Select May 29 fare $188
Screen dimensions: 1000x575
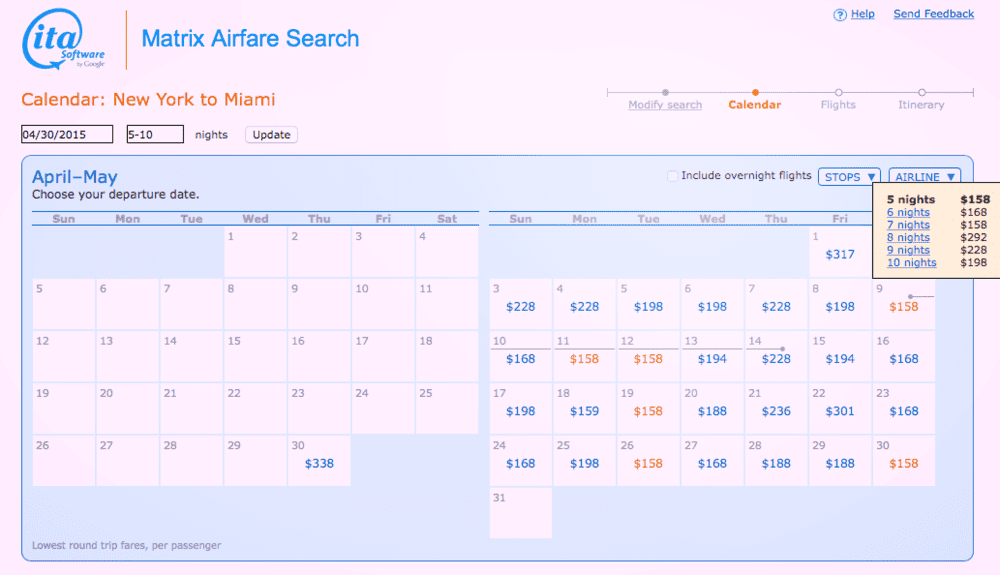coord(840,463)
